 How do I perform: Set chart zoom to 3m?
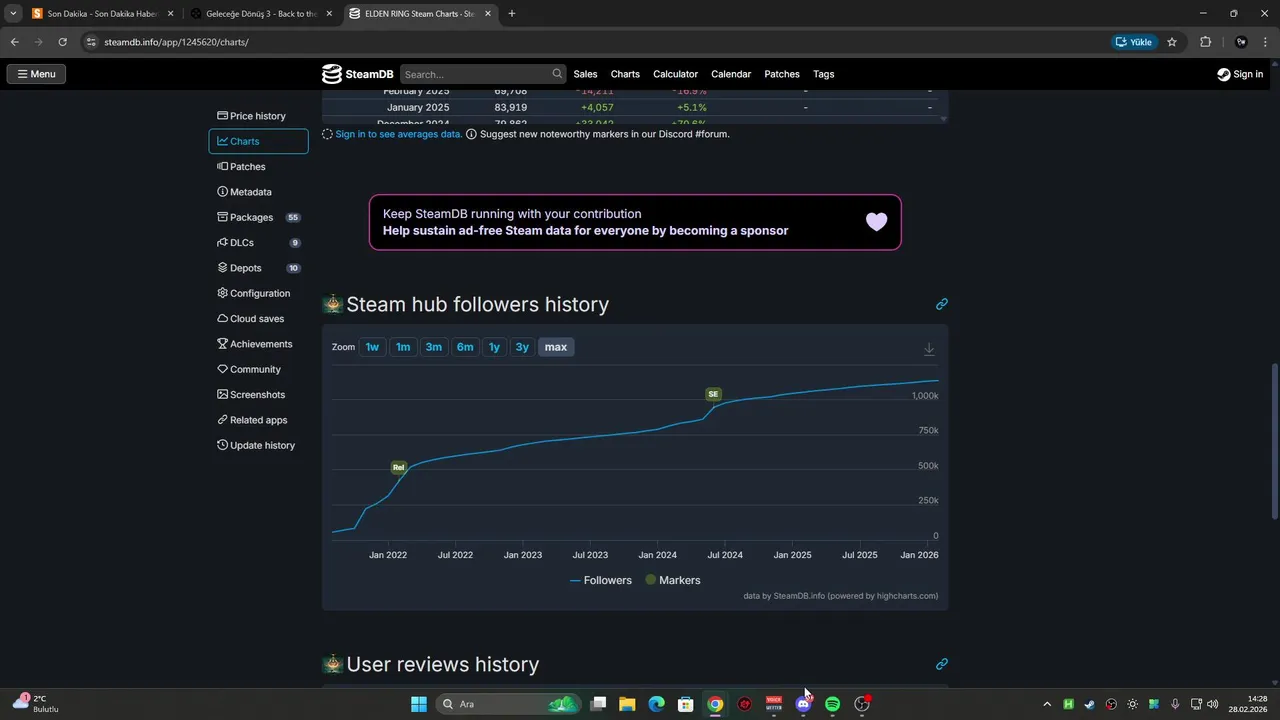[x=433, y=347]
